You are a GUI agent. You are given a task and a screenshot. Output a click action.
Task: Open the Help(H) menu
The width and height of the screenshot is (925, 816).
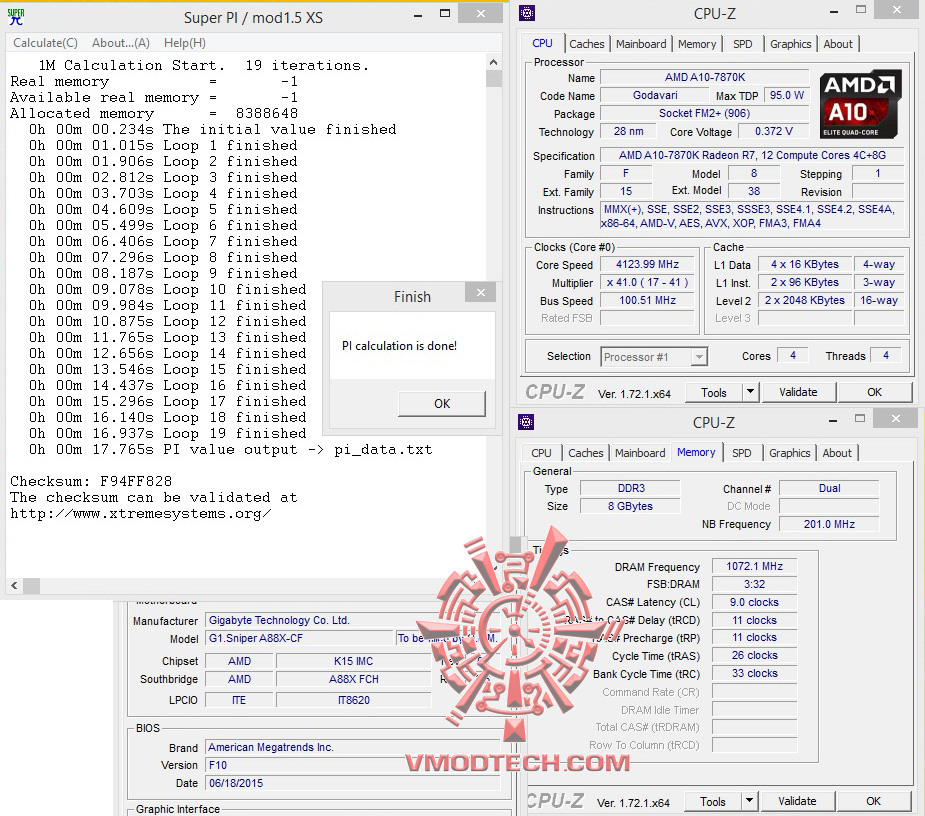(185, 42)
